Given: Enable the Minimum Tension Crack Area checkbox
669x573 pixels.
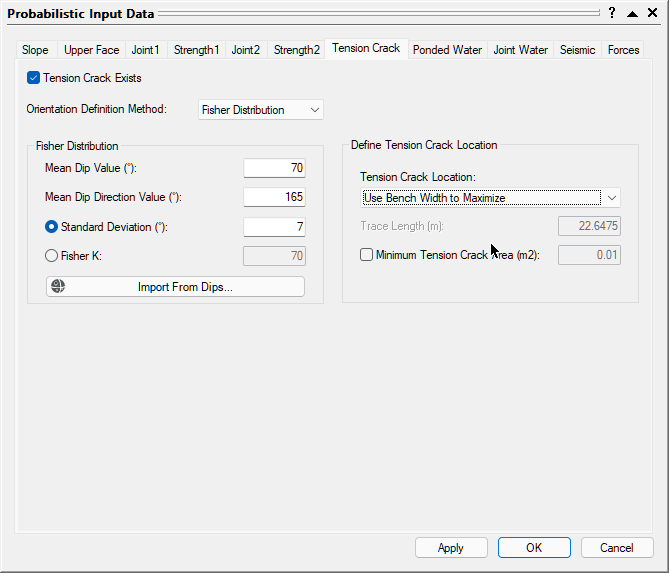Looking at the screenshot, I should 366,255.
